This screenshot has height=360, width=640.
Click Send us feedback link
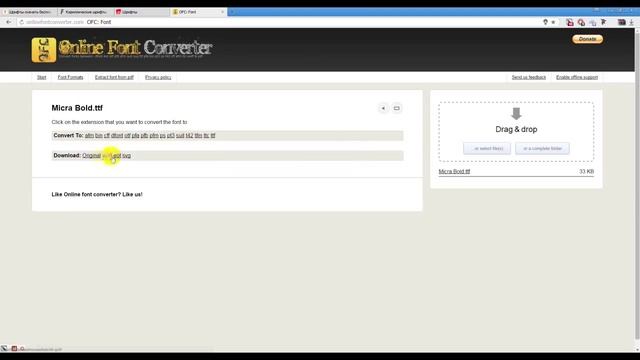click(529, 77)
